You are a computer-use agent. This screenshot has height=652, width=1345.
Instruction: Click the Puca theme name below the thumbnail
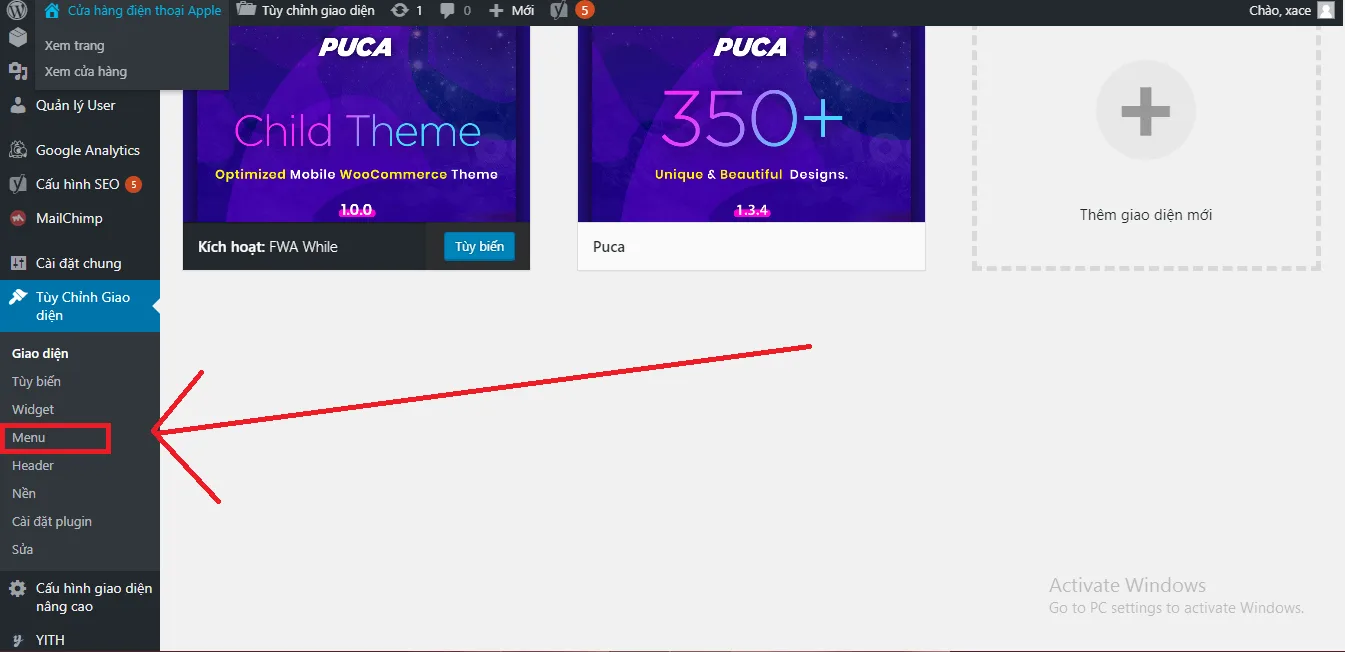coord(609,247)
